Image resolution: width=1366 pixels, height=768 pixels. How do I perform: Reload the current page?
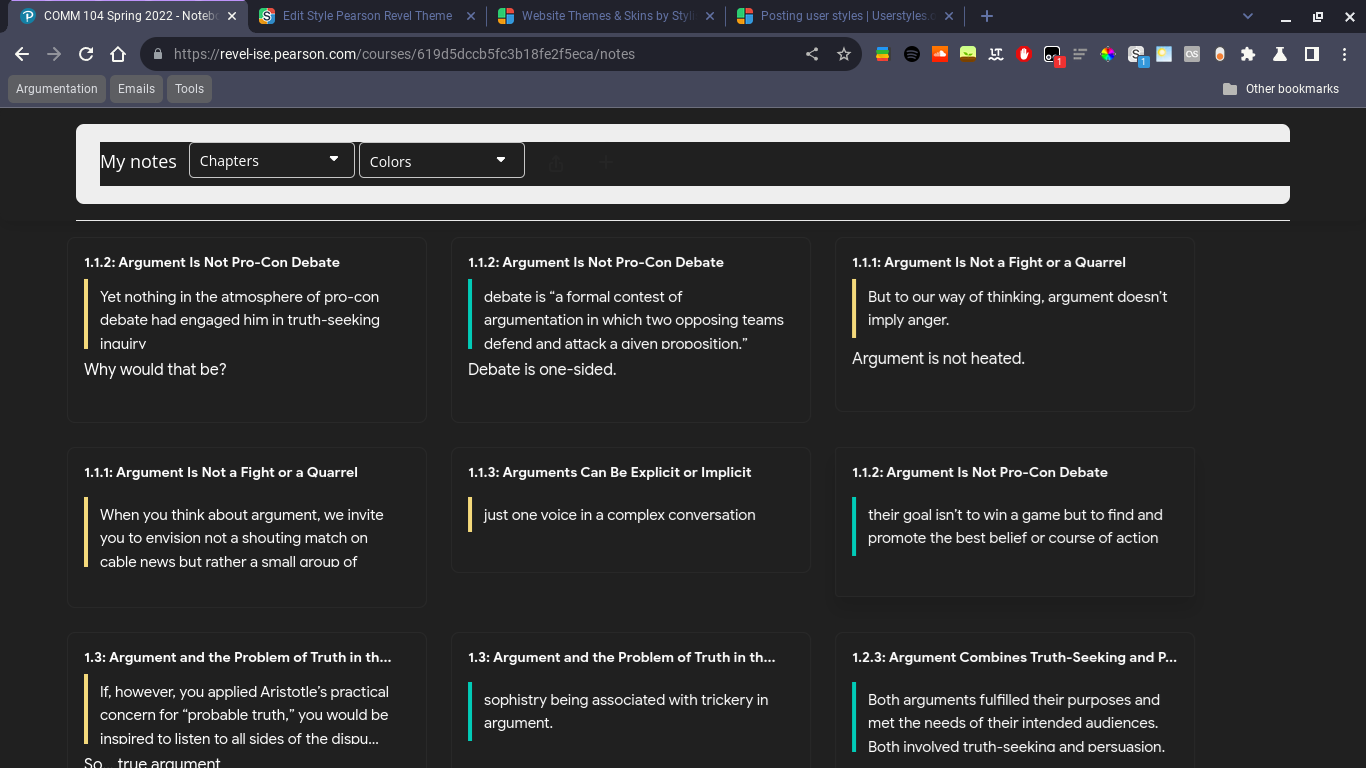[86, 54]
